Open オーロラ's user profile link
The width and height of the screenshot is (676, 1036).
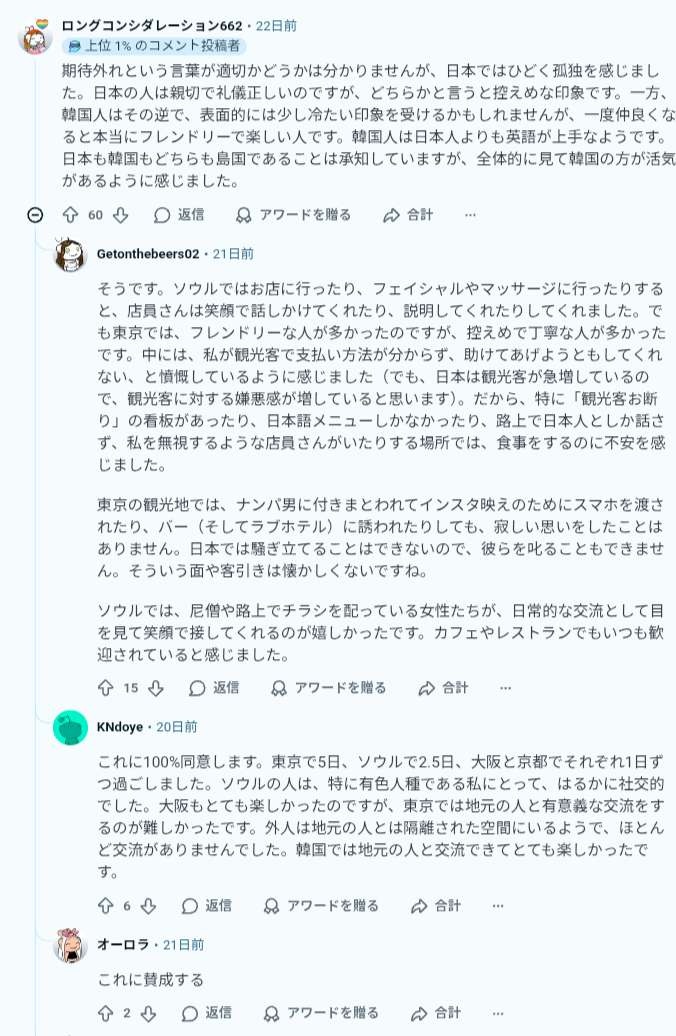point(123,944)
